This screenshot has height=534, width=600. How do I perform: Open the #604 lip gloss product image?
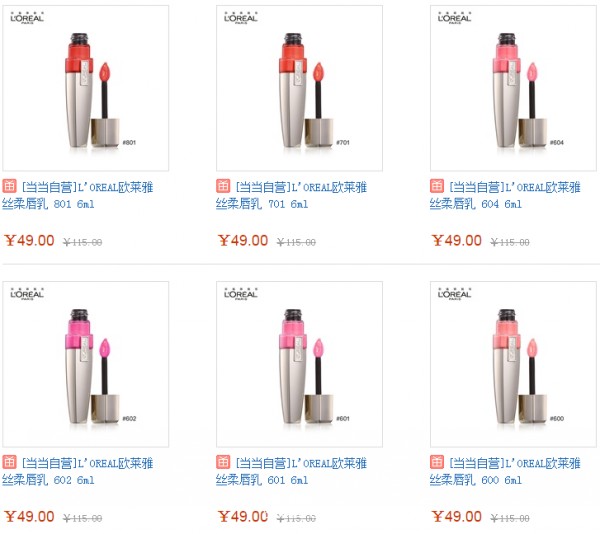pyautogui.click(x=513, y=88)
